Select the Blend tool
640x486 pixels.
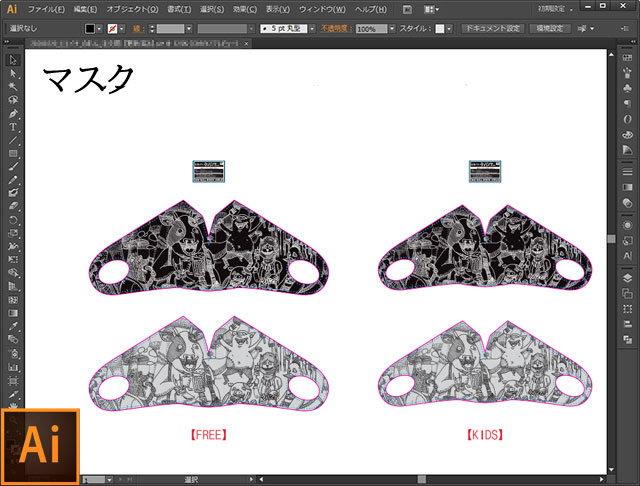pos(13,339)
